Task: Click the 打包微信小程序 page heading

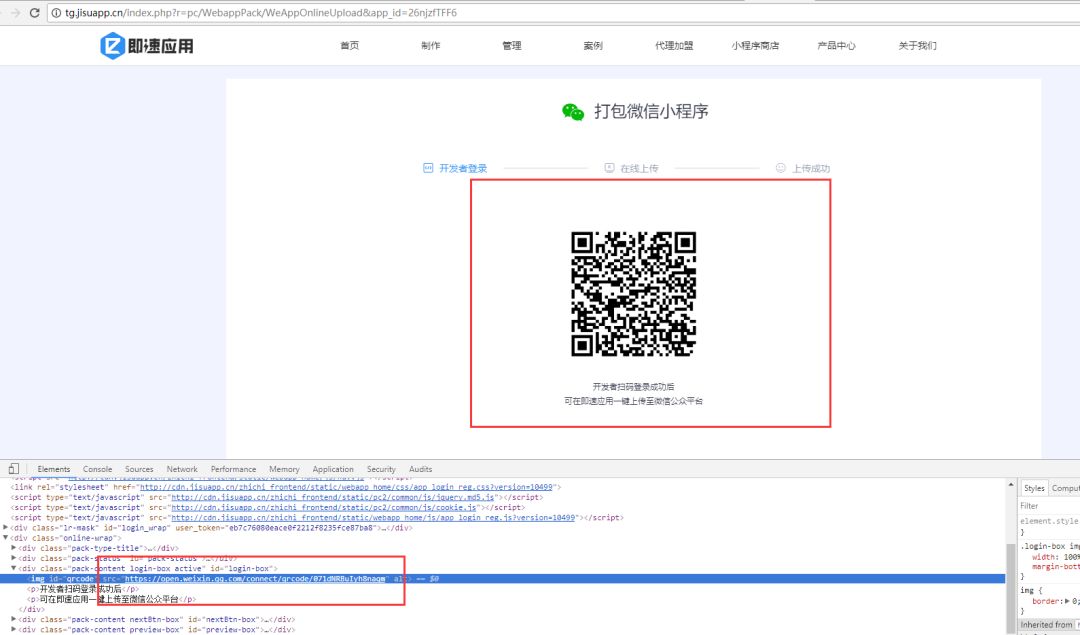Action: 651,112
